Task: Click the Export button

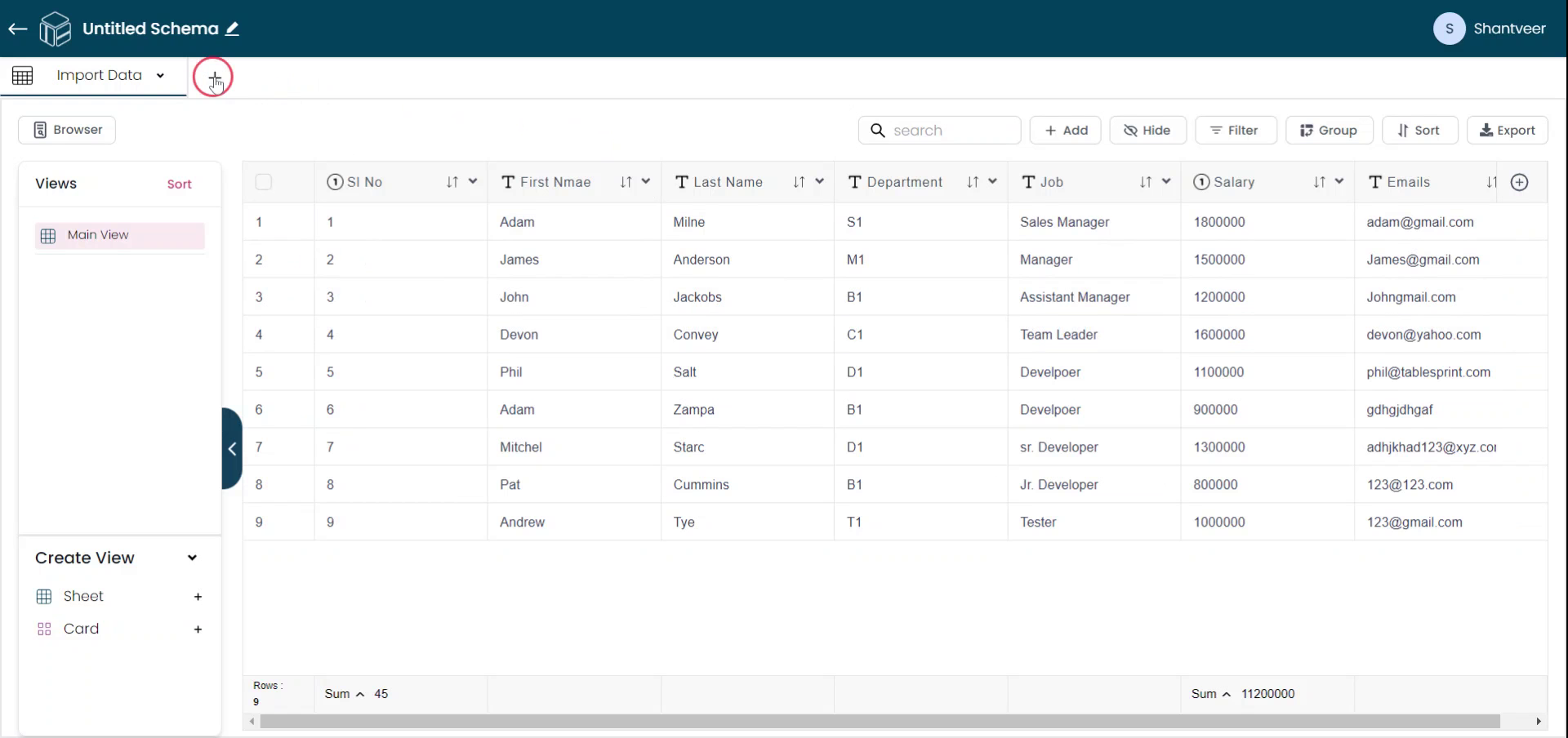Action: [1507, 131]
